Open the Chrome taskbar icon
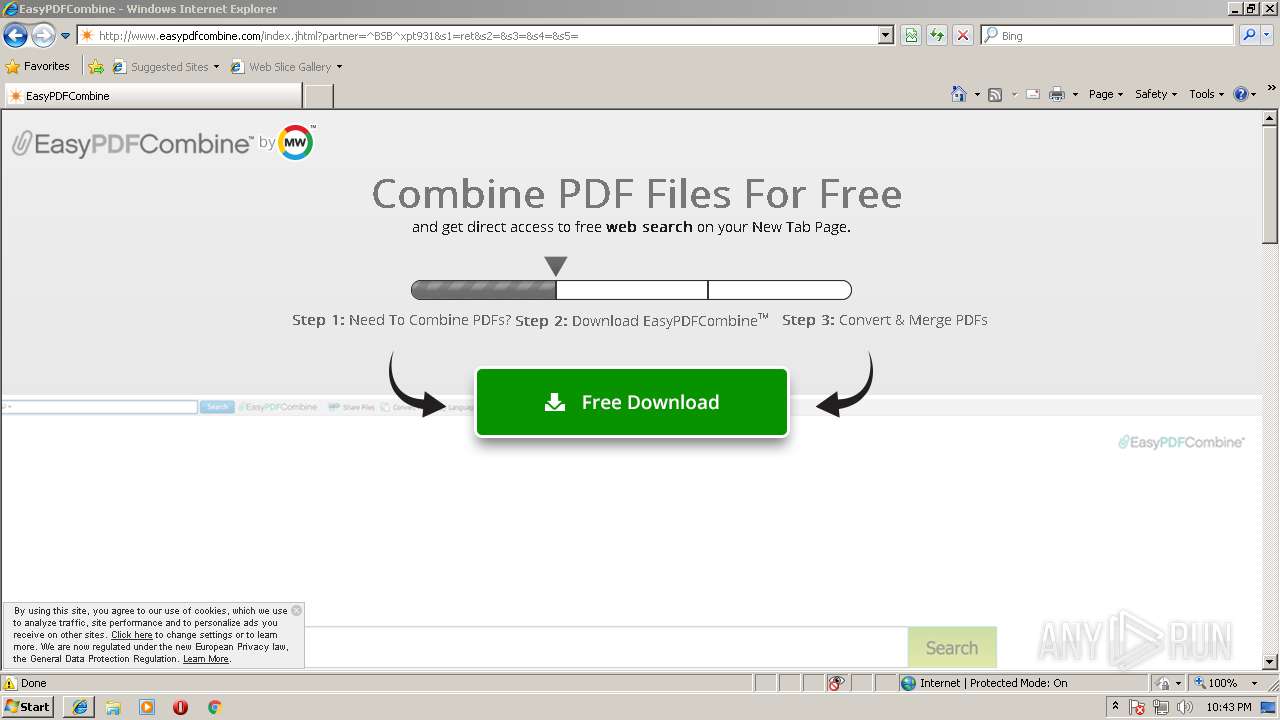This screenshot has width=1280, height=720. click(214, 707)
